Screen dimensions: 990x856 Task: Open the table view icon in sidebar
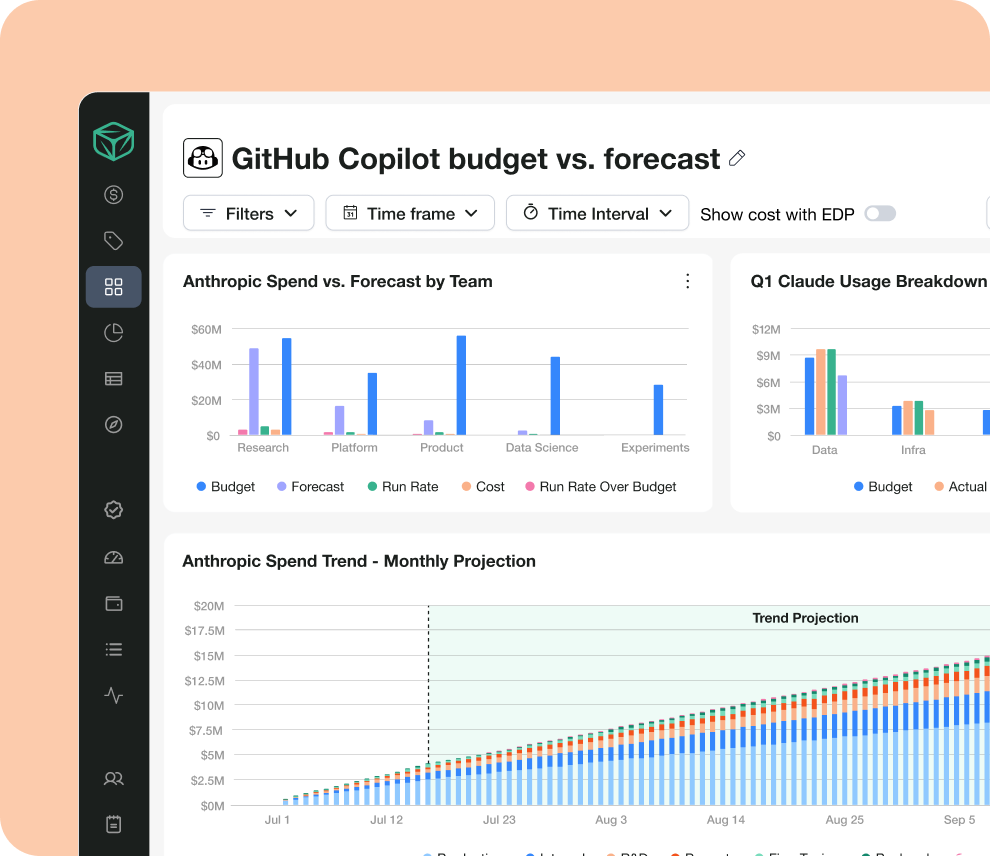(x=114, y=379)
